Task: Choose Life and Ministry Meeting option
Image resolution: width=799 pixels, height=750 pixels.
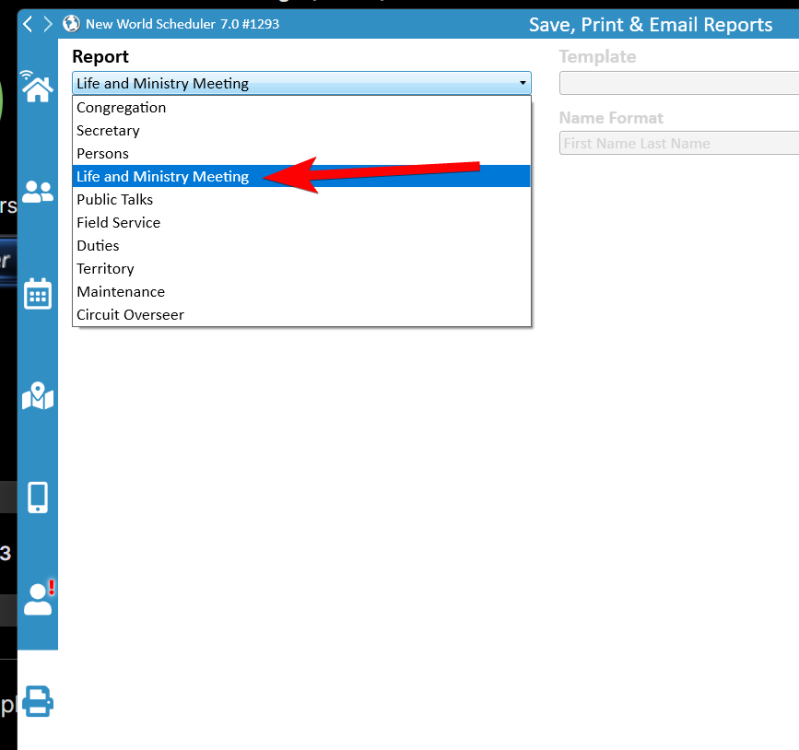Action: pyautogui.click(x=162, y=177)
